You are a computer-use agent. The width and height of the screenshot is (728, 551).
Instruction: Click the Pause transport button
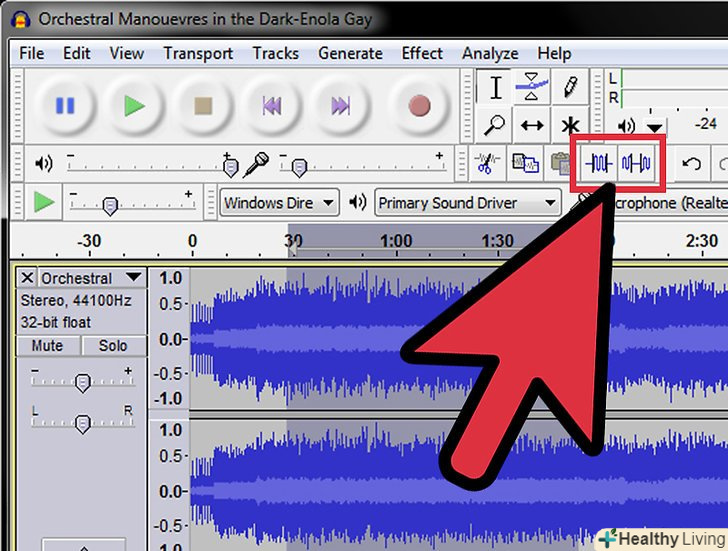[65, 105]
